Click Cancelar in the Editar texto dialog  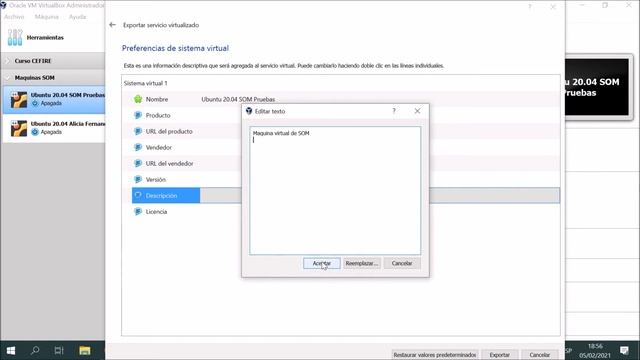click(x=402, y=263)
